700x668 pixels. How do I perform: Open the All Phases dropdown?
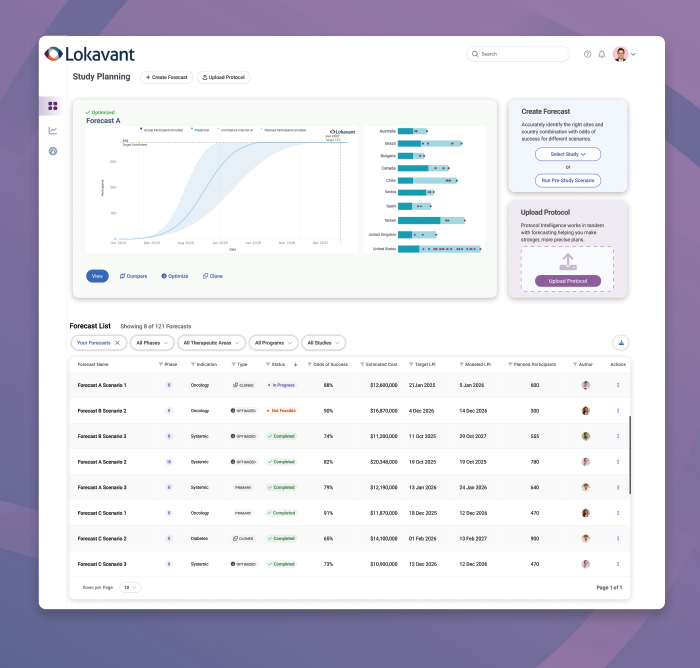pyautogui.click(x=153, y=343)
